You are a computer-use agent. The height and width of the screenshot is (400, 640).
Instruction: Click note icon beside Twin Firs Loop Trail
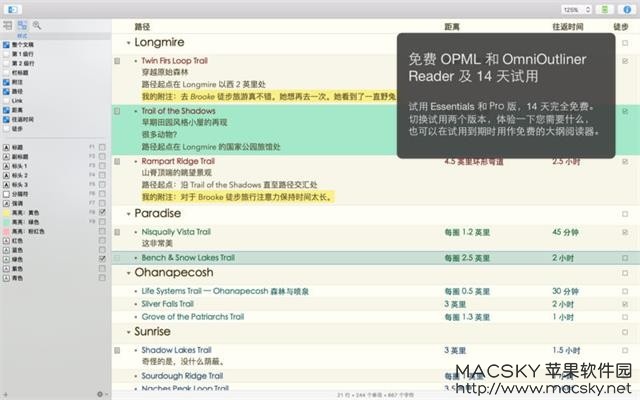(117, 61)
